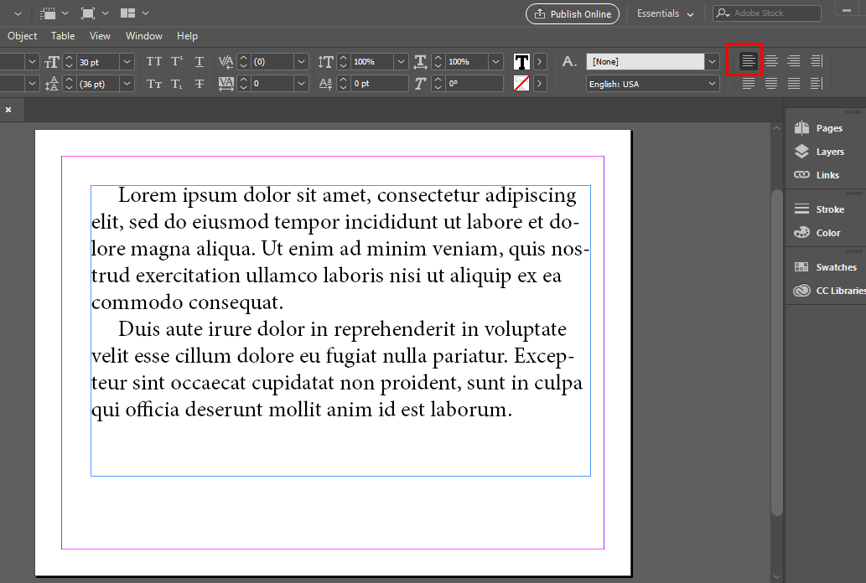
Task: Apply Superscript formatting
Action: coord(177,62)
